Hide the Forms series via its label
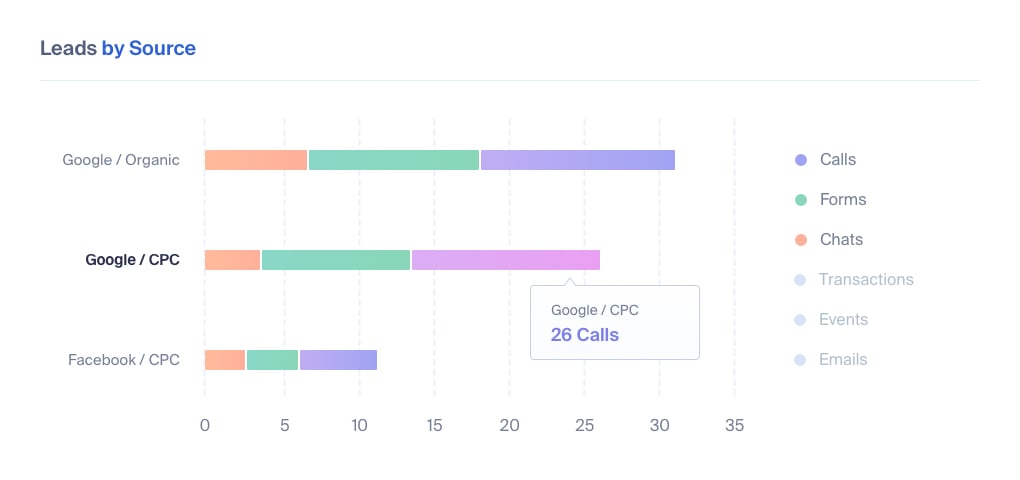 point(843,200)
